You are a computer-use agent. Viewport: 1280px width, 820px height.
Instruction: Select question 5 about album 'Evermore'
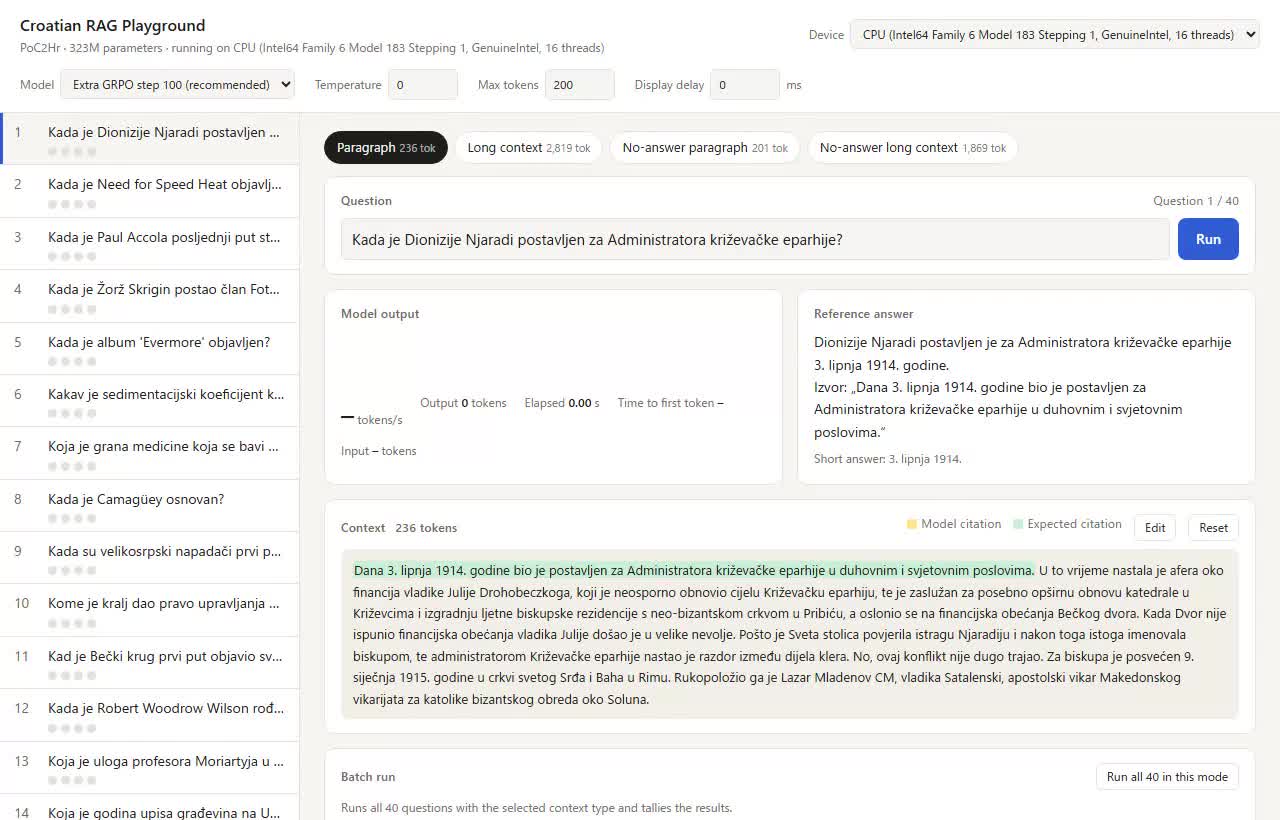coord(150,349)
